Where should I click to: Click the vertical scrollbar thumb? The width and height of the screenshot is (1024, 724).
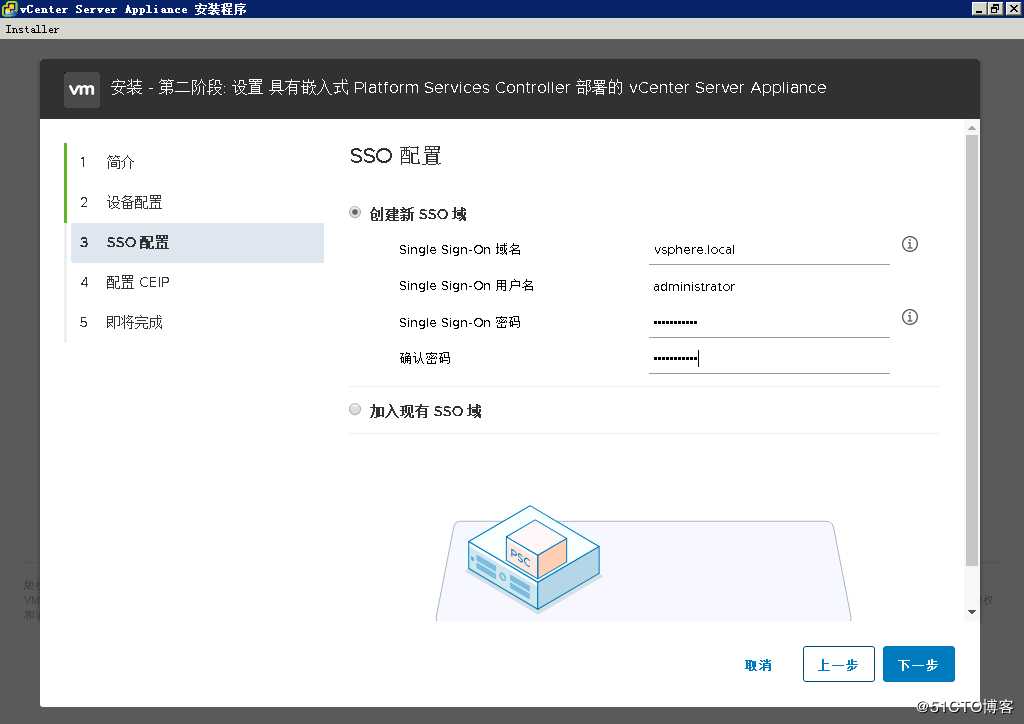972,350
